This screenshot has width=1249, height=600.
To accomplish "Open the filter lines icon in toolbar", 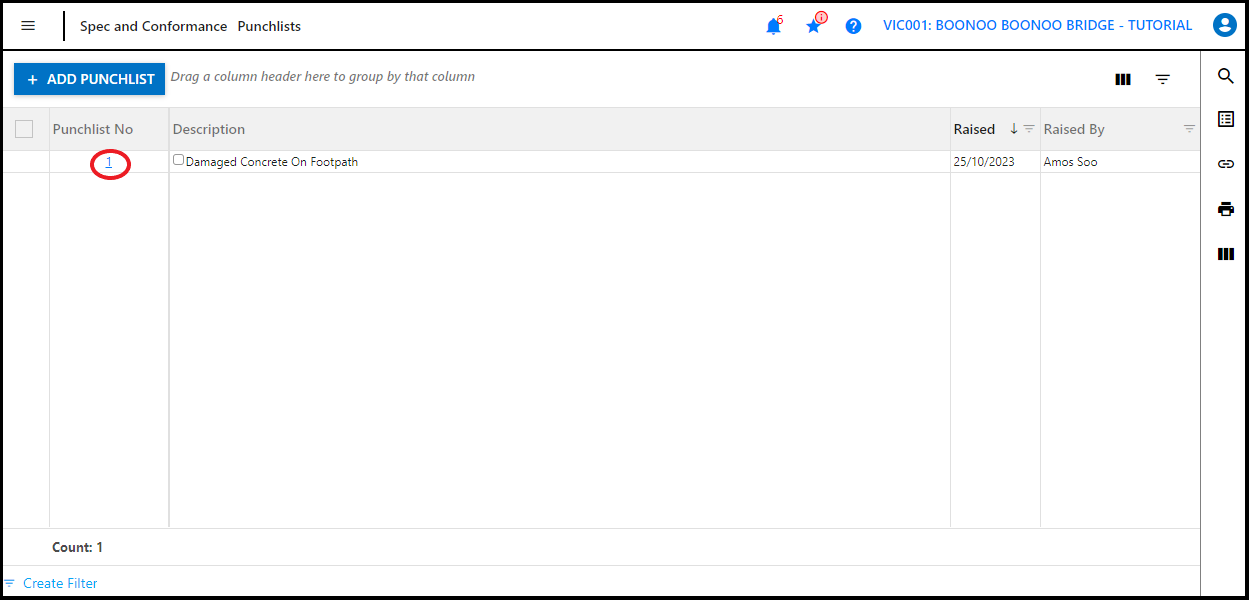I will [x=1163, y=79].
